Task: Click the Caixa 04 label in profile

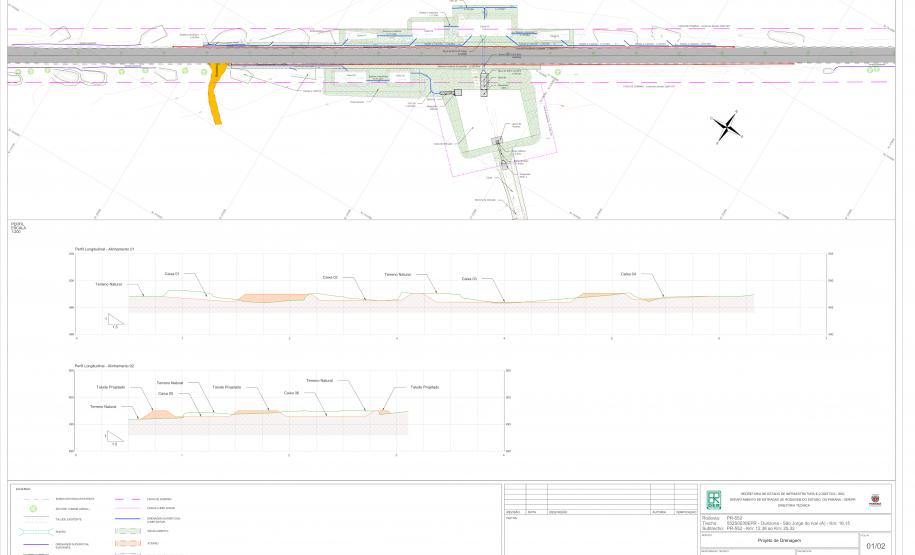Action: 628,274
